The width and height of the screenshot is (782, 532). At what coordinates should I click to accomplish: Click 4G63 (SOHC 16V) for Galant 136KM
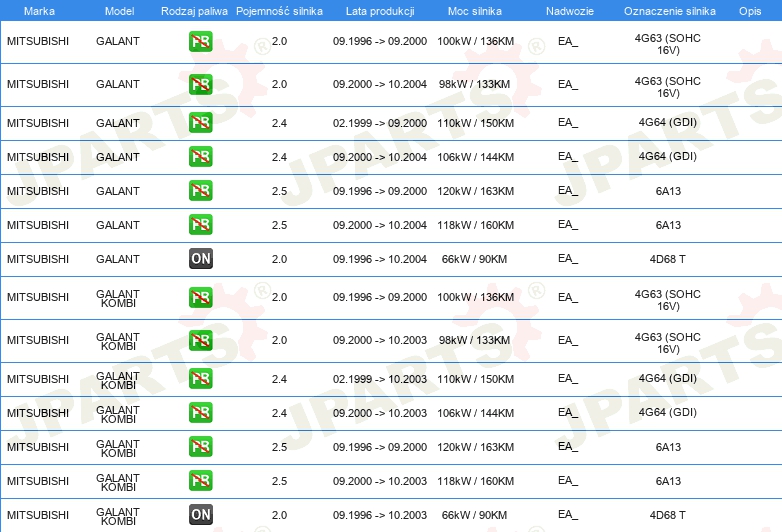point(668,44)
